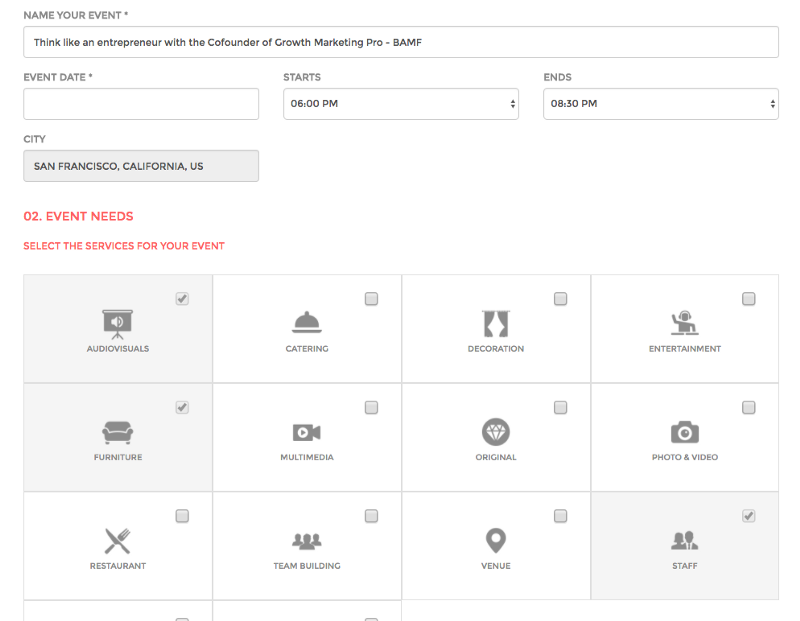Click the Original diamond icon
The height and width of the screenshot is (621, 800).
pyautogui.click(x=496, y=432)
